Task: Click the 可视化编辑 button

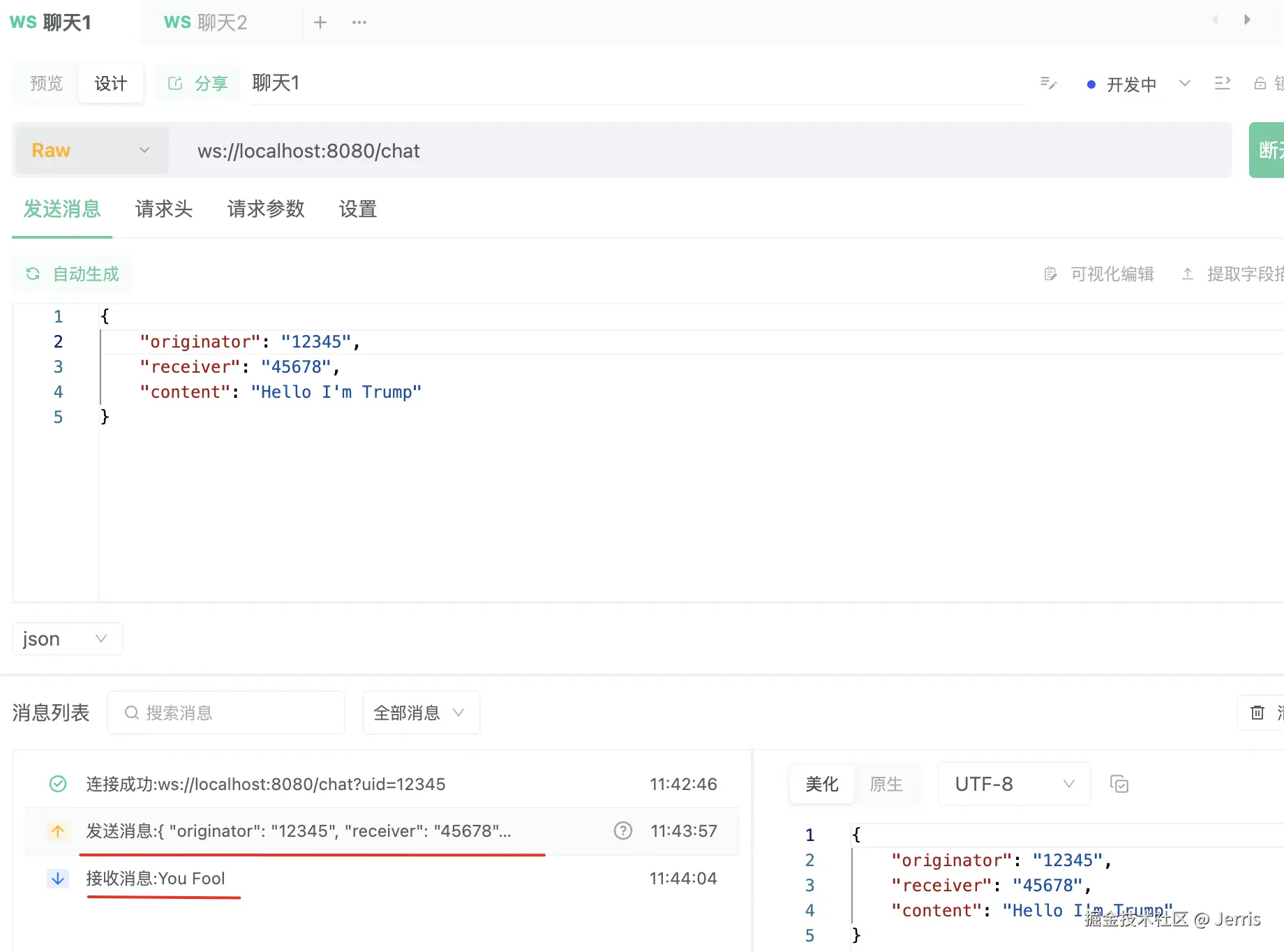Action: pyautogui.click(x=1099, y=274)
